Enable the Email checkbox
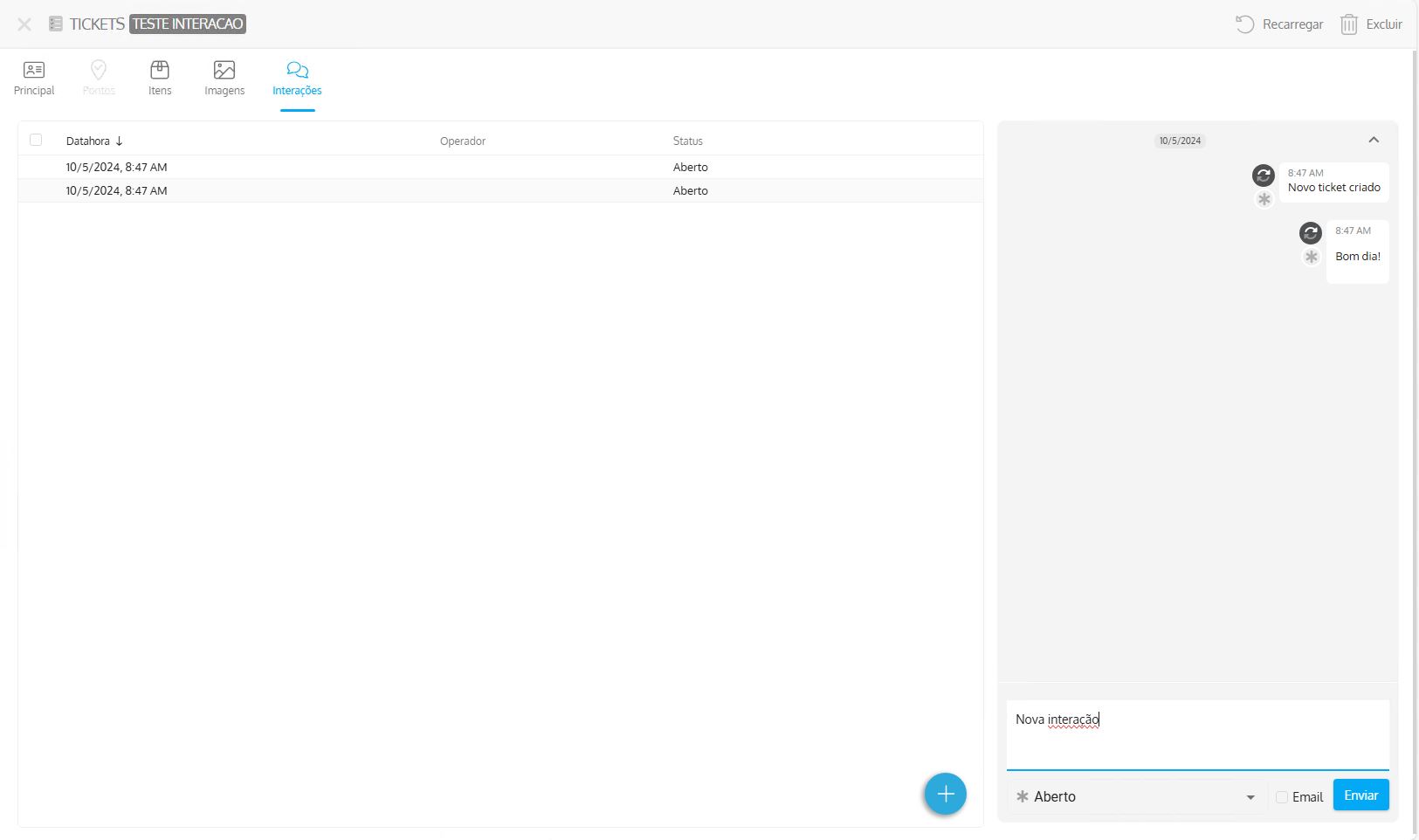The image size is (1419, 840). pyautogui.click(x=1282, y=797)
